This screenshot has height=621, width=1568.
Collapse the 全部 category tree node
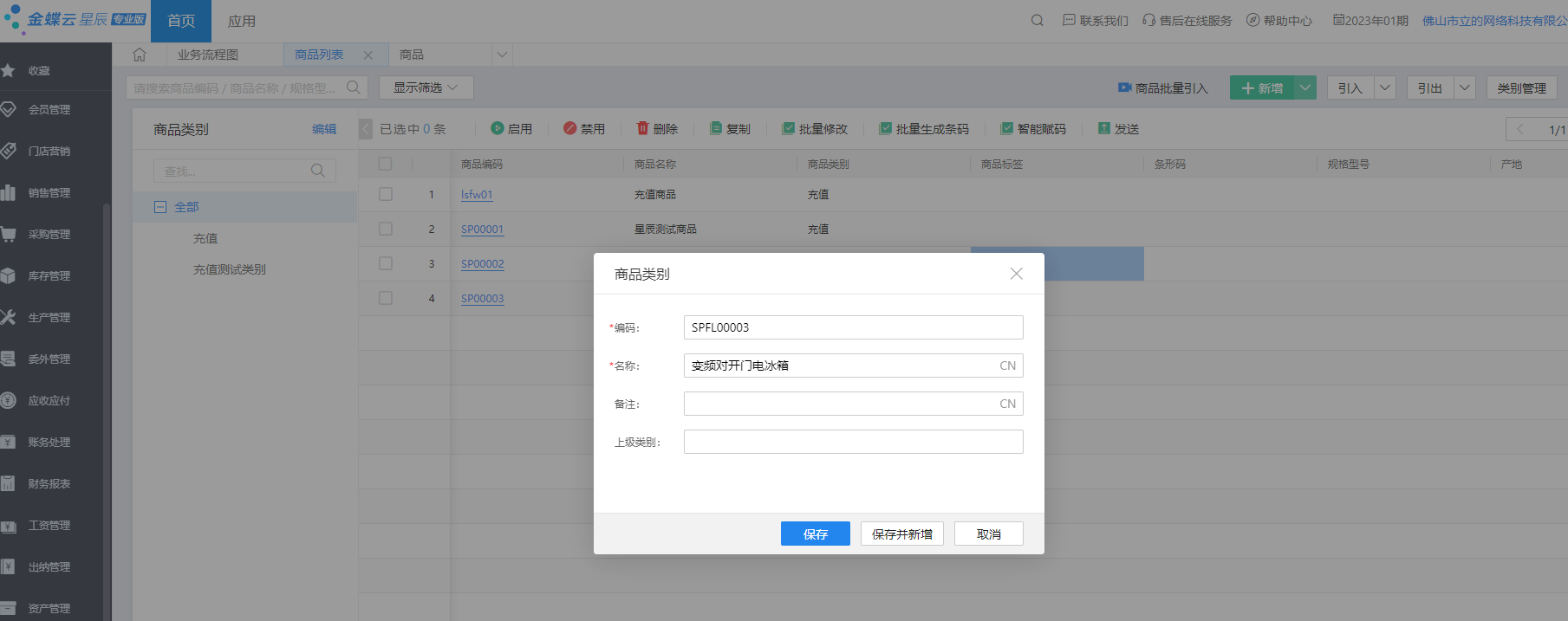[159, 207]
